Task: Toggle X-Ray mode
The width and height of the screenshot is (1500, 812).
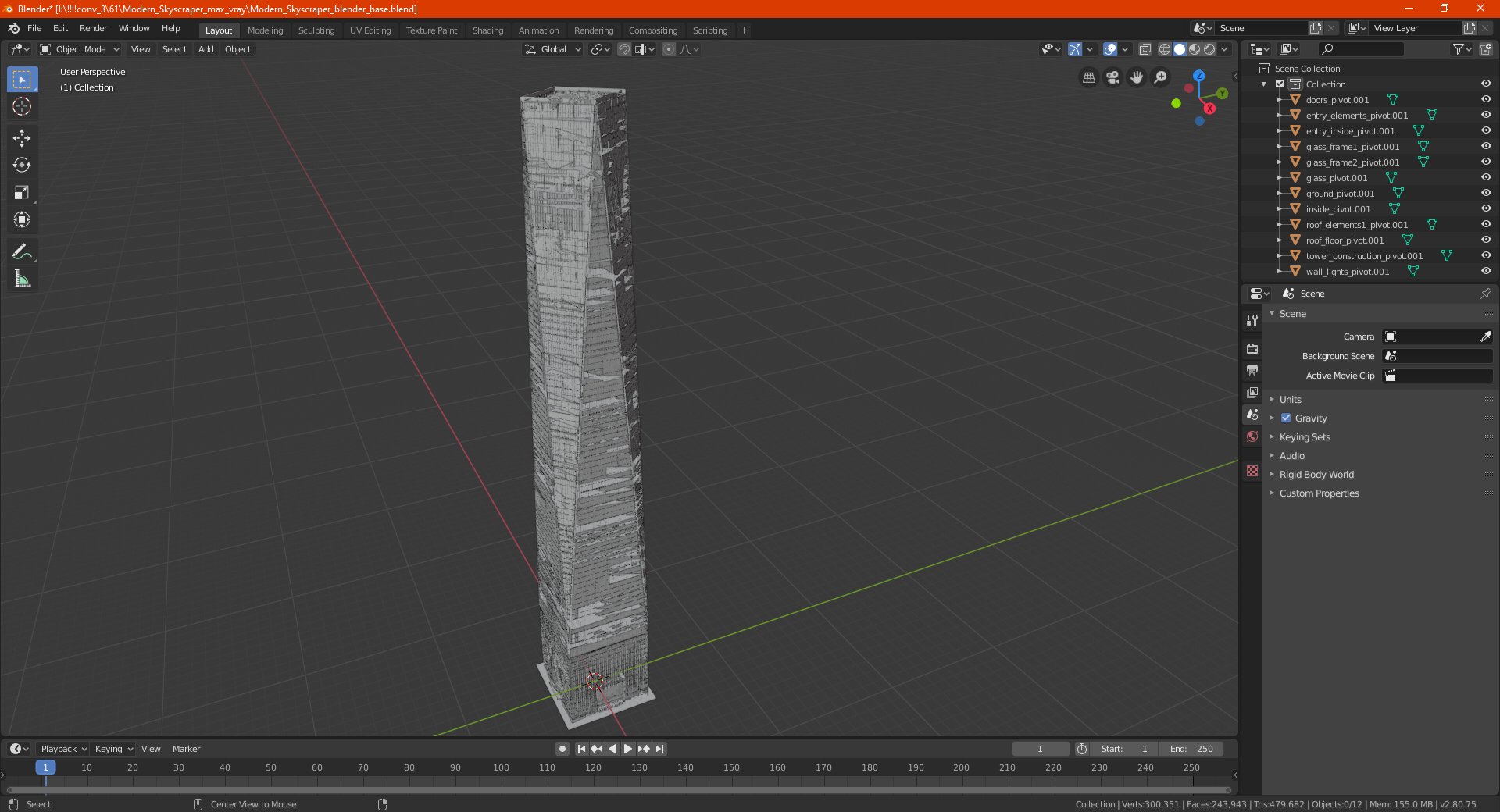Action: [1145, 49]
